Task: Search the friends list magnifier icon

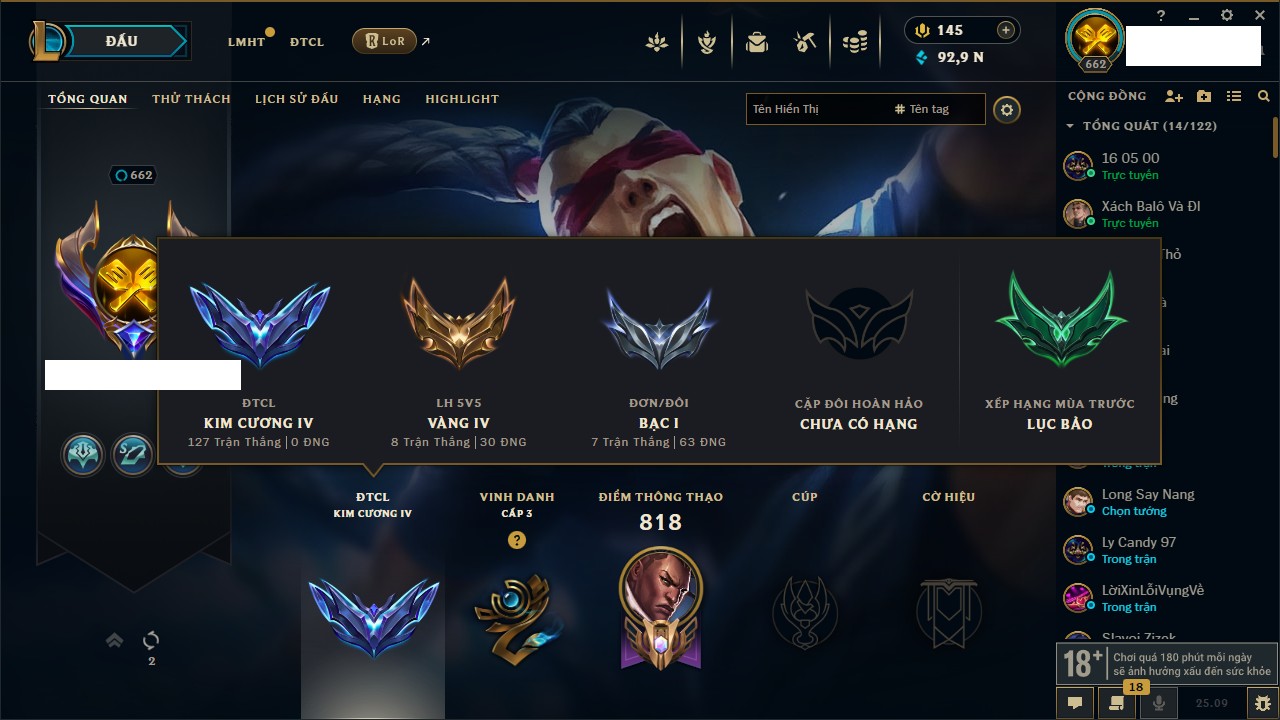Action: (x=1264, y=96)
